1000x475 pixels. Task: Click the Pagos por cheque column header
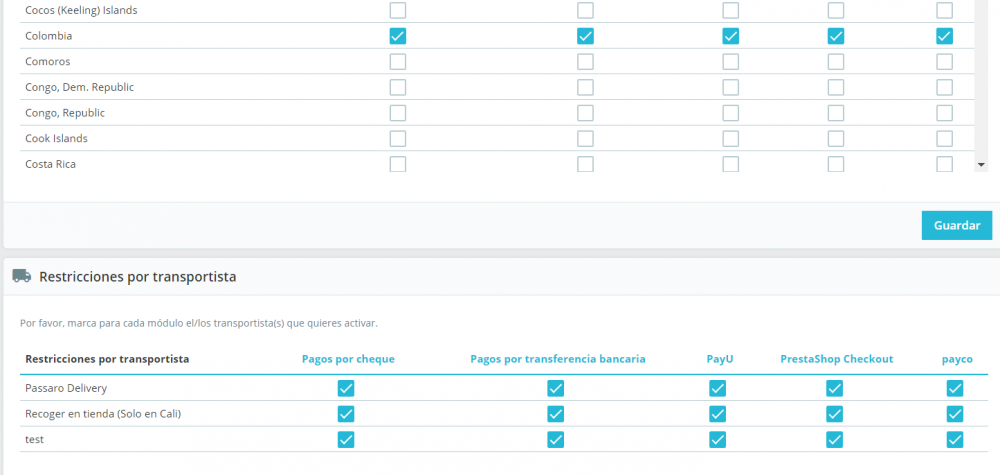click(348, 359)
